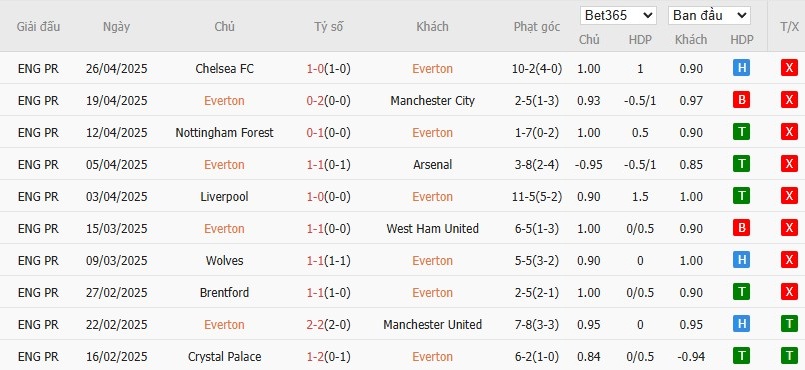This screenshot has height=370, width=805.
Task: Expand the Ban đầu odds type dropdown
Action: click(x=709, y=15)
